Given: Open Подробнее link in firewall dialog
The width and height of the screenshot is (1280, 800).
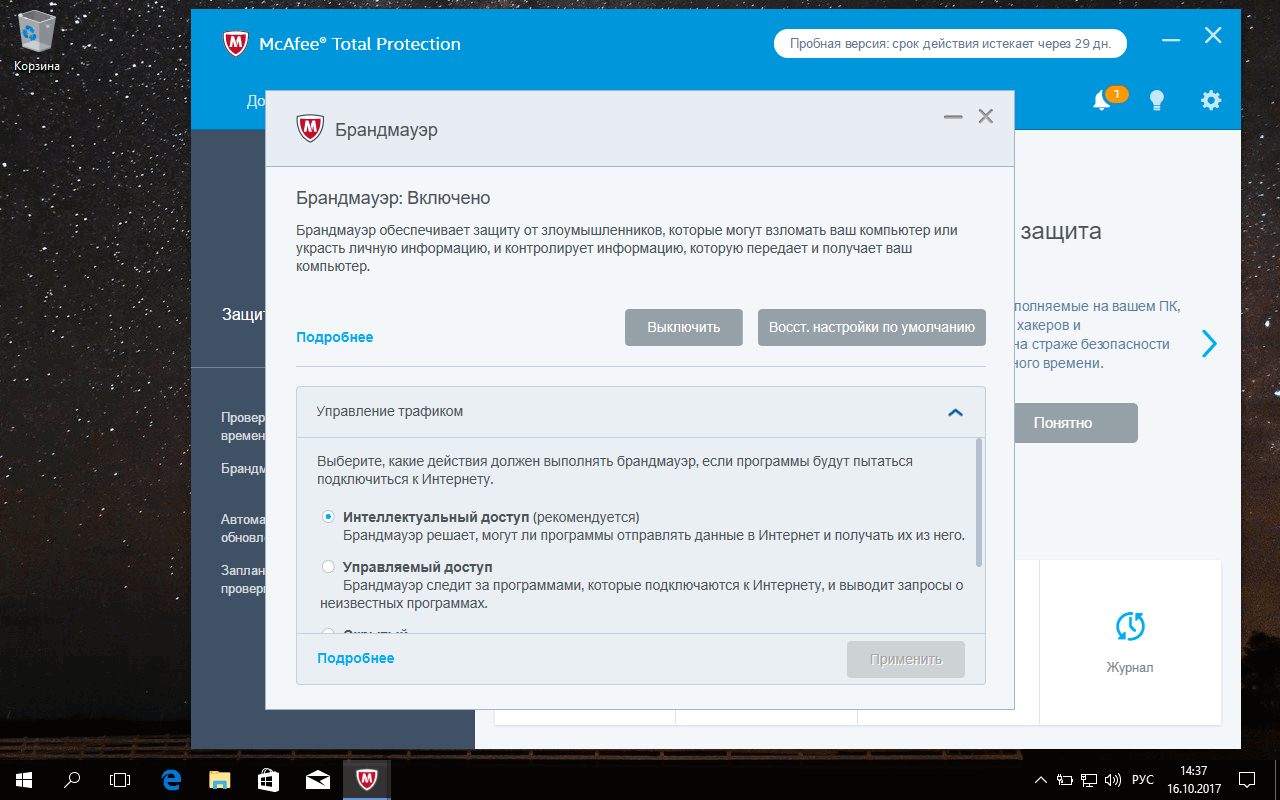Looking at the screenshot, I should pos(335,336).
